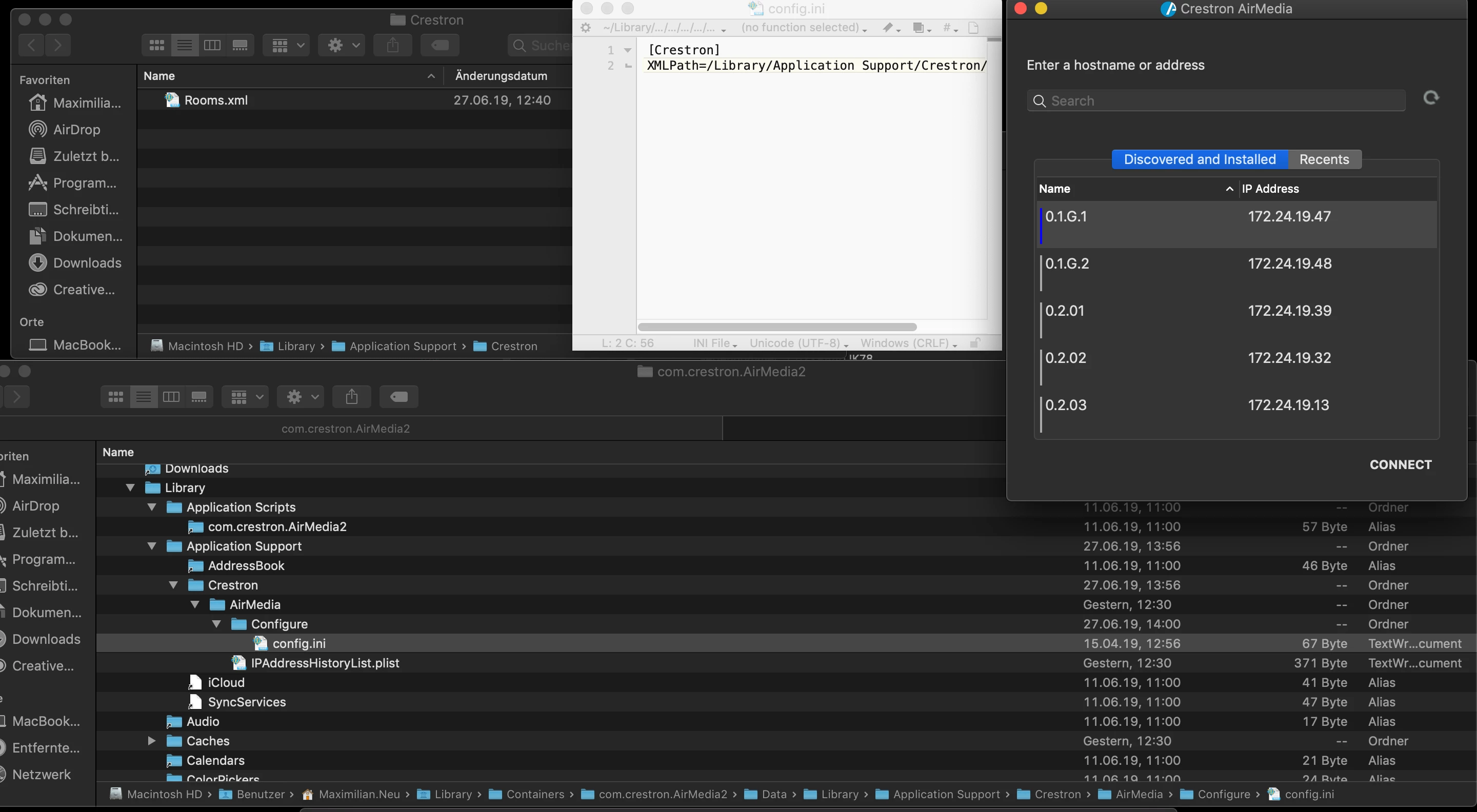Select gallery view in lower Finder toolbar
Viewport: 1477px width, 812px height.
[x=199, y=397]
